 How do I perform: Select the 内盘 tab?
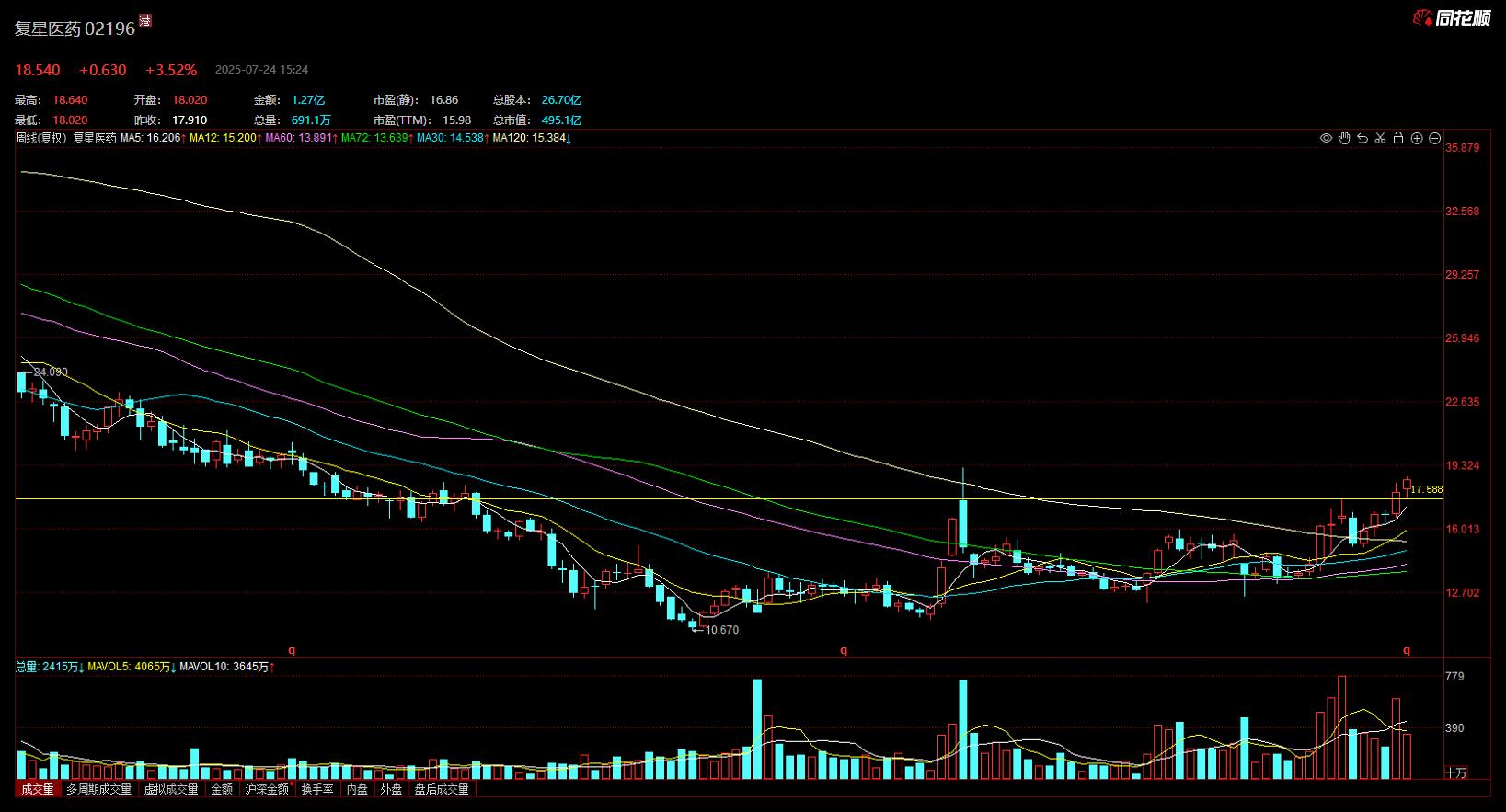[x=357, y=789]
